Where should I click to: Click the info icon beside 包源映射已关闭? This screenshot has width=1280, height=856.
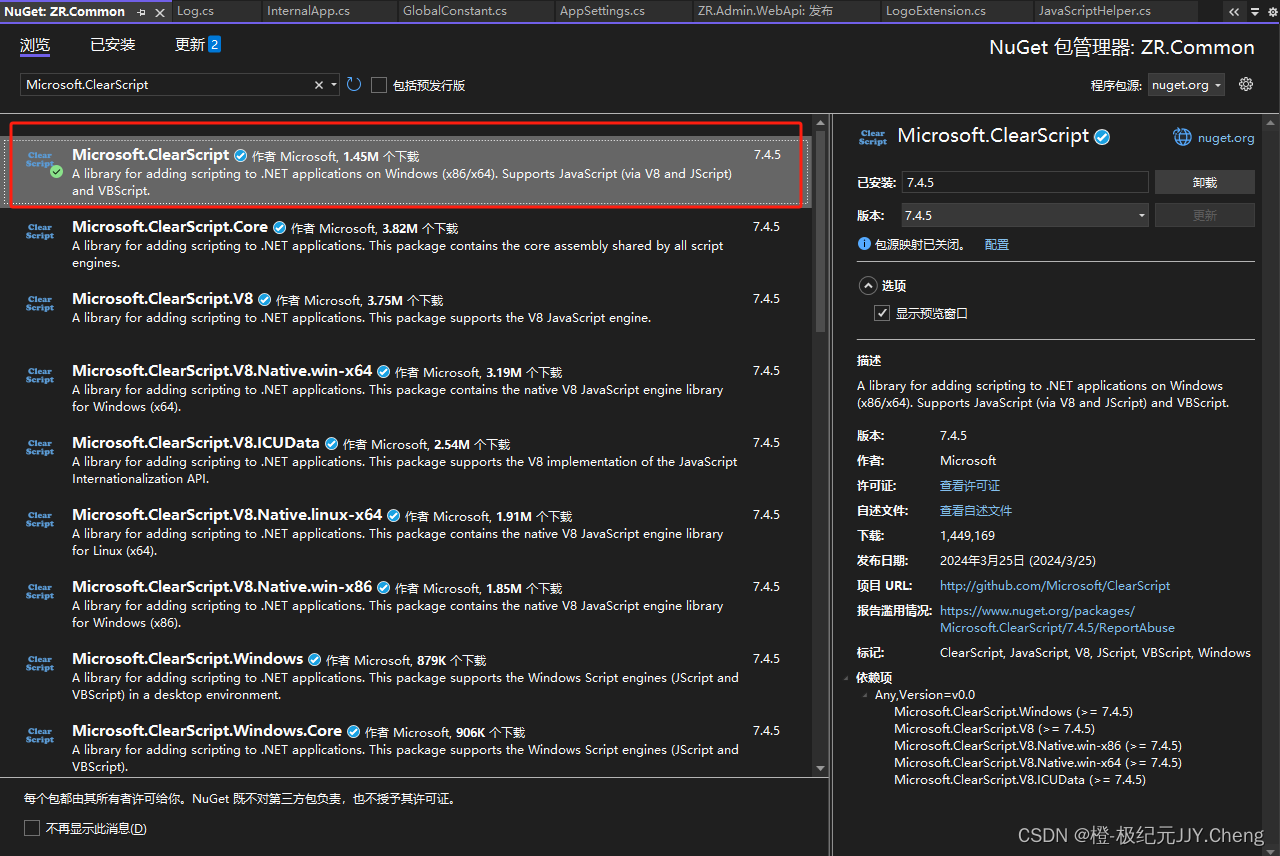[x=863, y=243]
